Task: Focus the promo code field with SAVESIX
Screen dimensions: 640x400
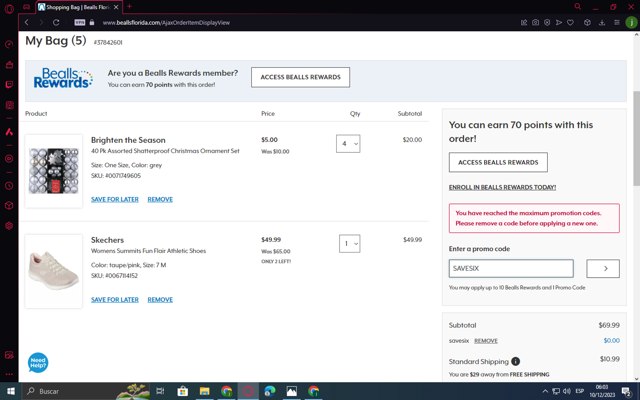Action: (x=511, y=269)
